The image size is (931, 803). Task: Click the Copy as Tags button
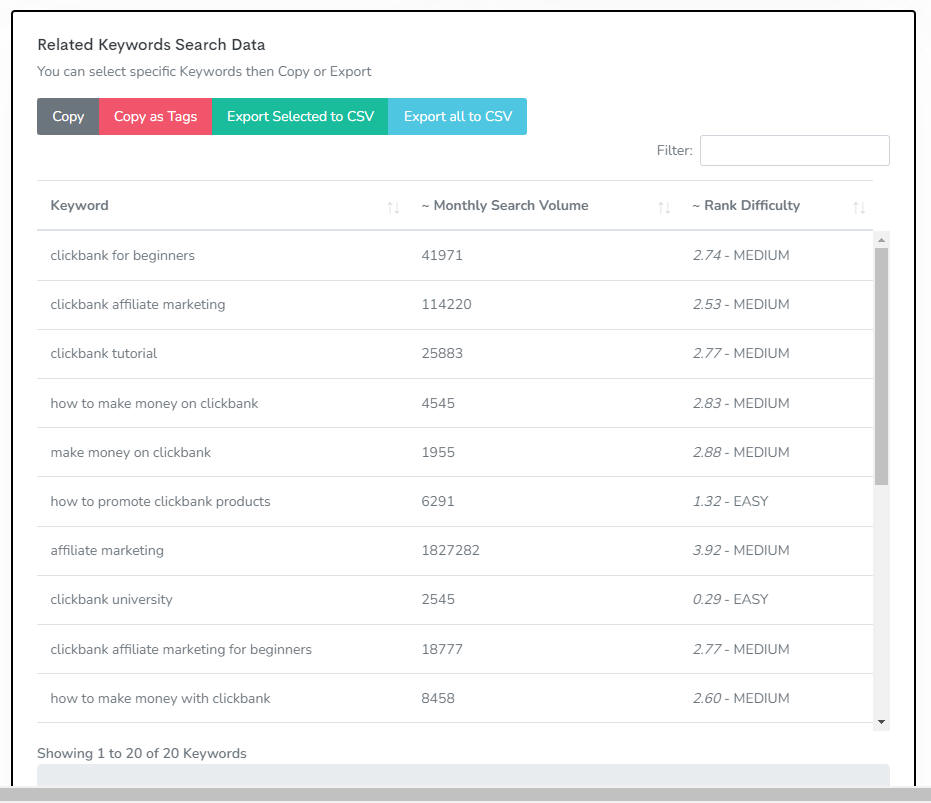pyautogui.click(x=155, y=116)
